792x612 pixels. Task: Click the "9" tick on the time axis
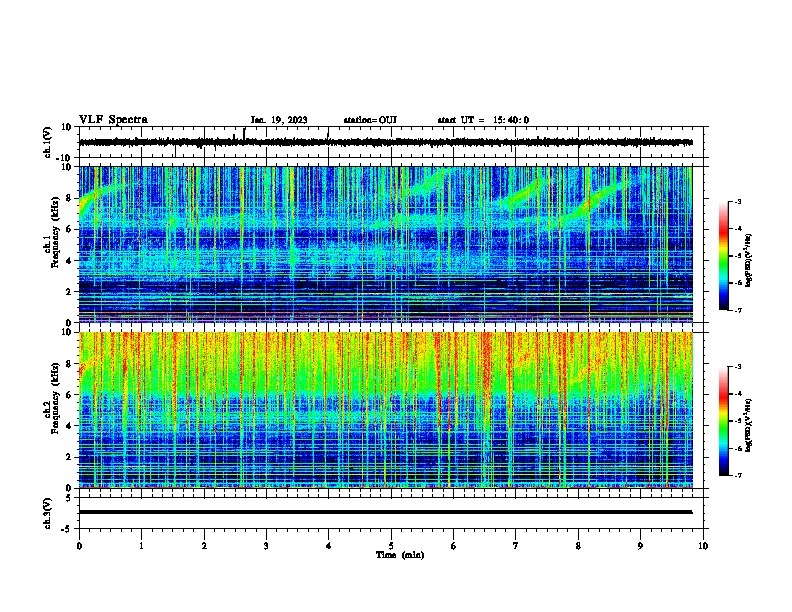tap(640, 546)
